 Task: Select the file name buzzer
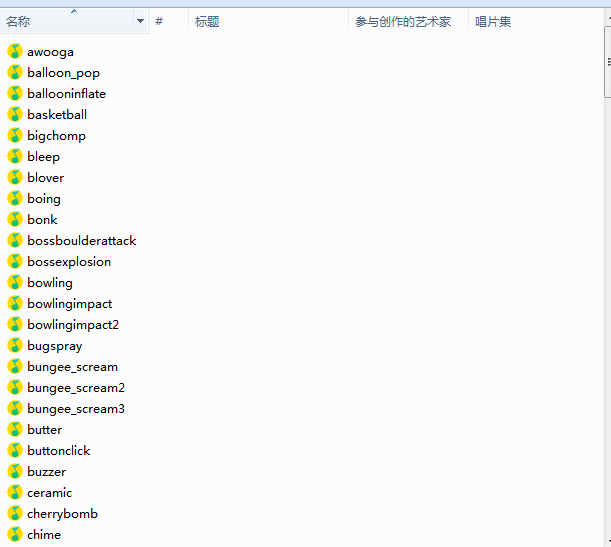(x=47, y=473)
